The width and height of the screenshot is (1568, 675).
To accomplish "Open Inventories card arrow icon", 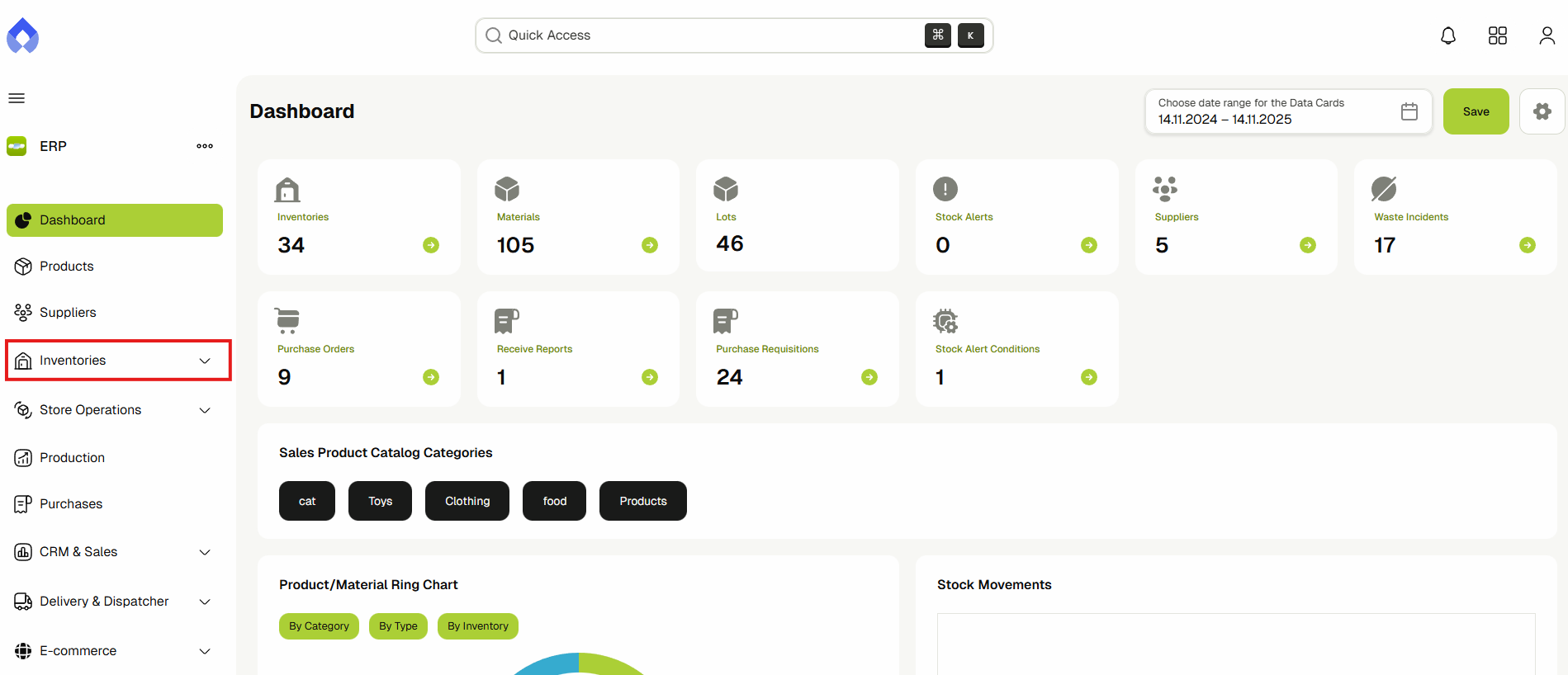I will (x=431, y=245).
